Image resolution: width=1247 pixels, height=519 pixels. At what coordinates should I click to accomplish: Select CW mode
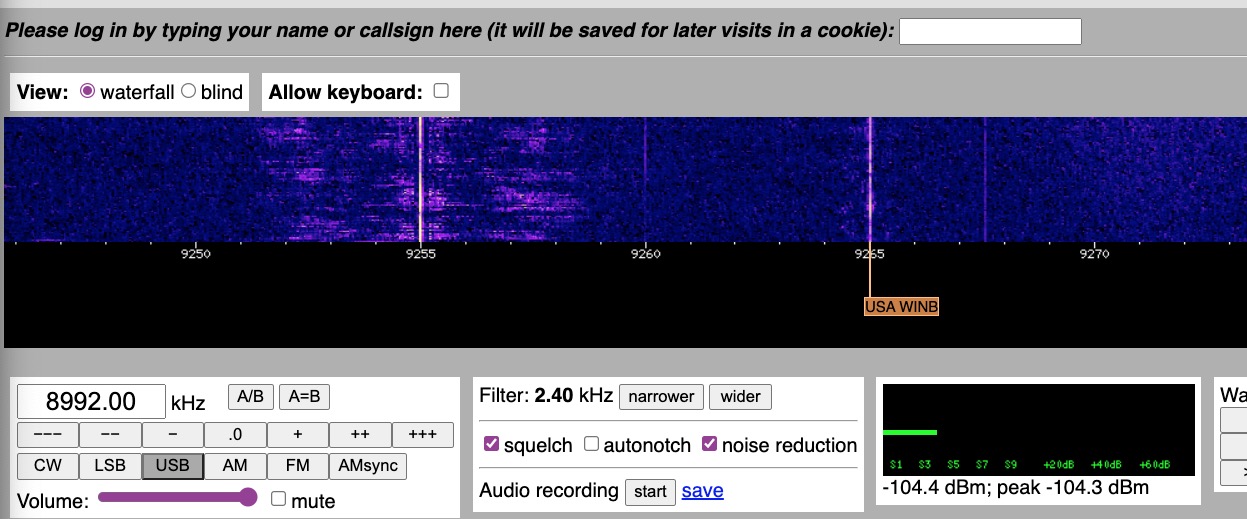(x=48, y=466)
